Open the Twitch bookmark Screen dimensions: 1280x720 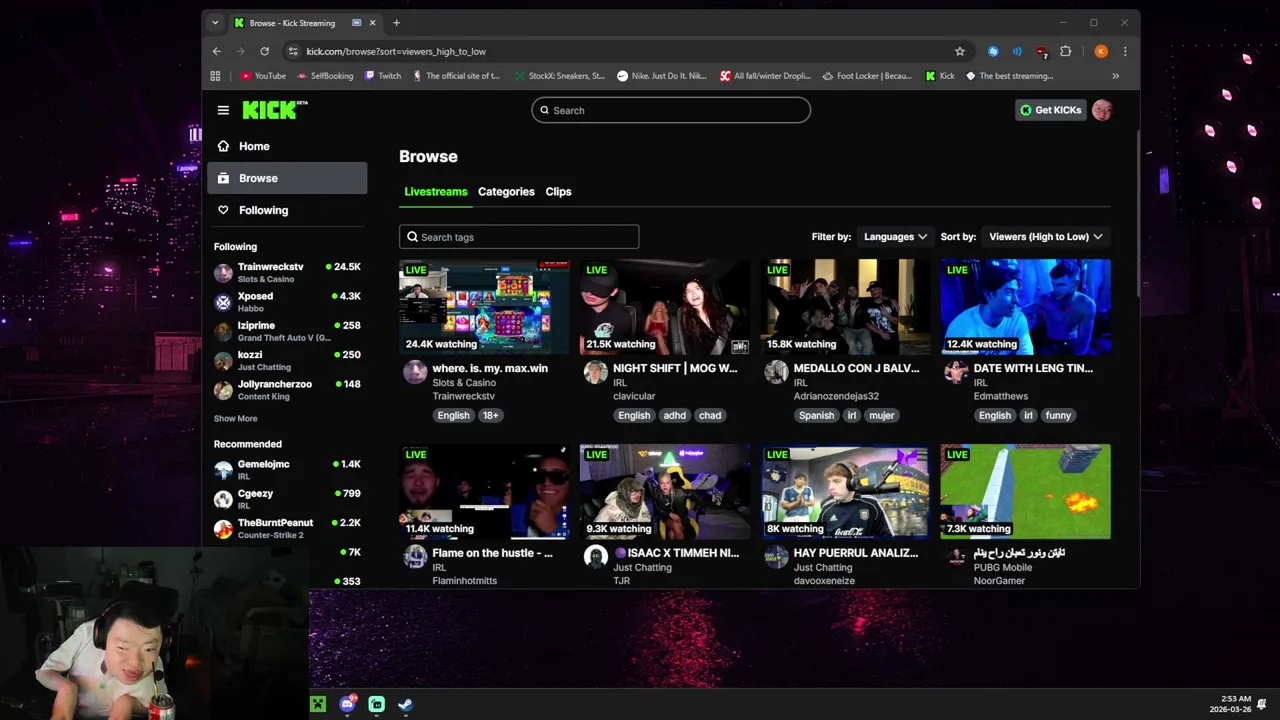point(383,76)
